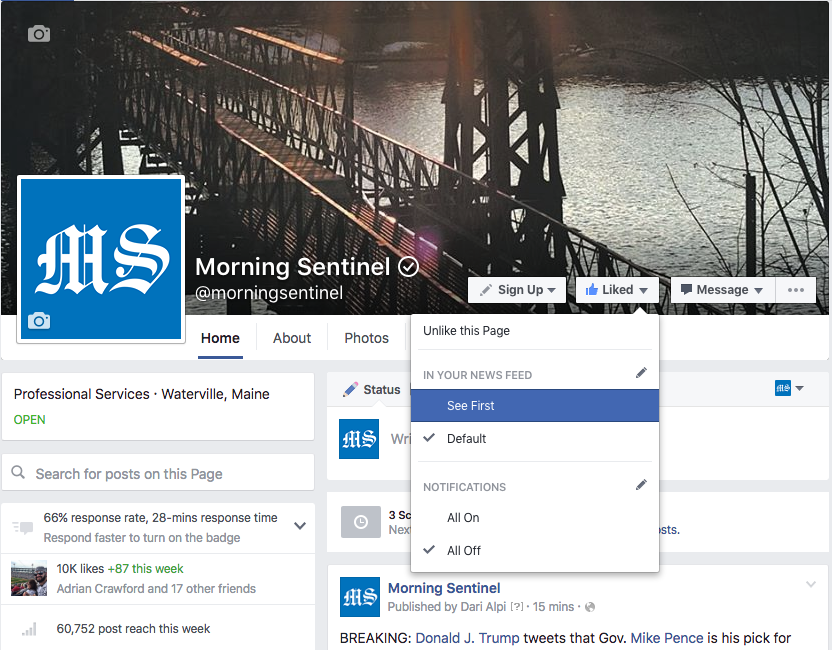Click the clock scheduled posts icon
Screen dimensions: 832x650
pos(360,522)
